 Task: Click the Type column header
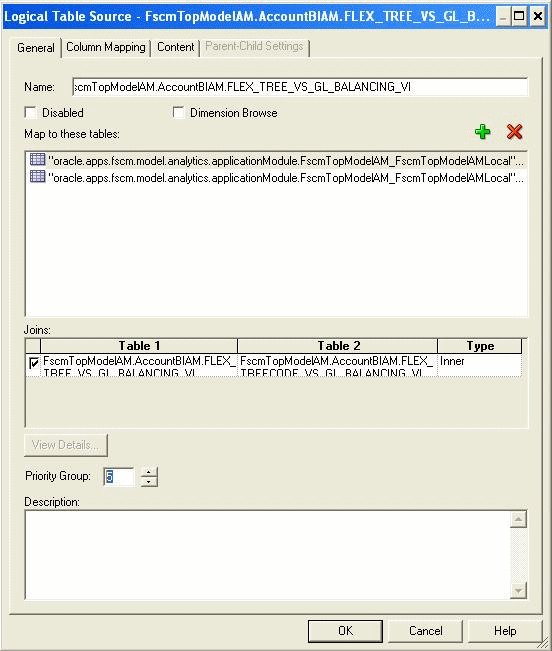click(480, 346)
